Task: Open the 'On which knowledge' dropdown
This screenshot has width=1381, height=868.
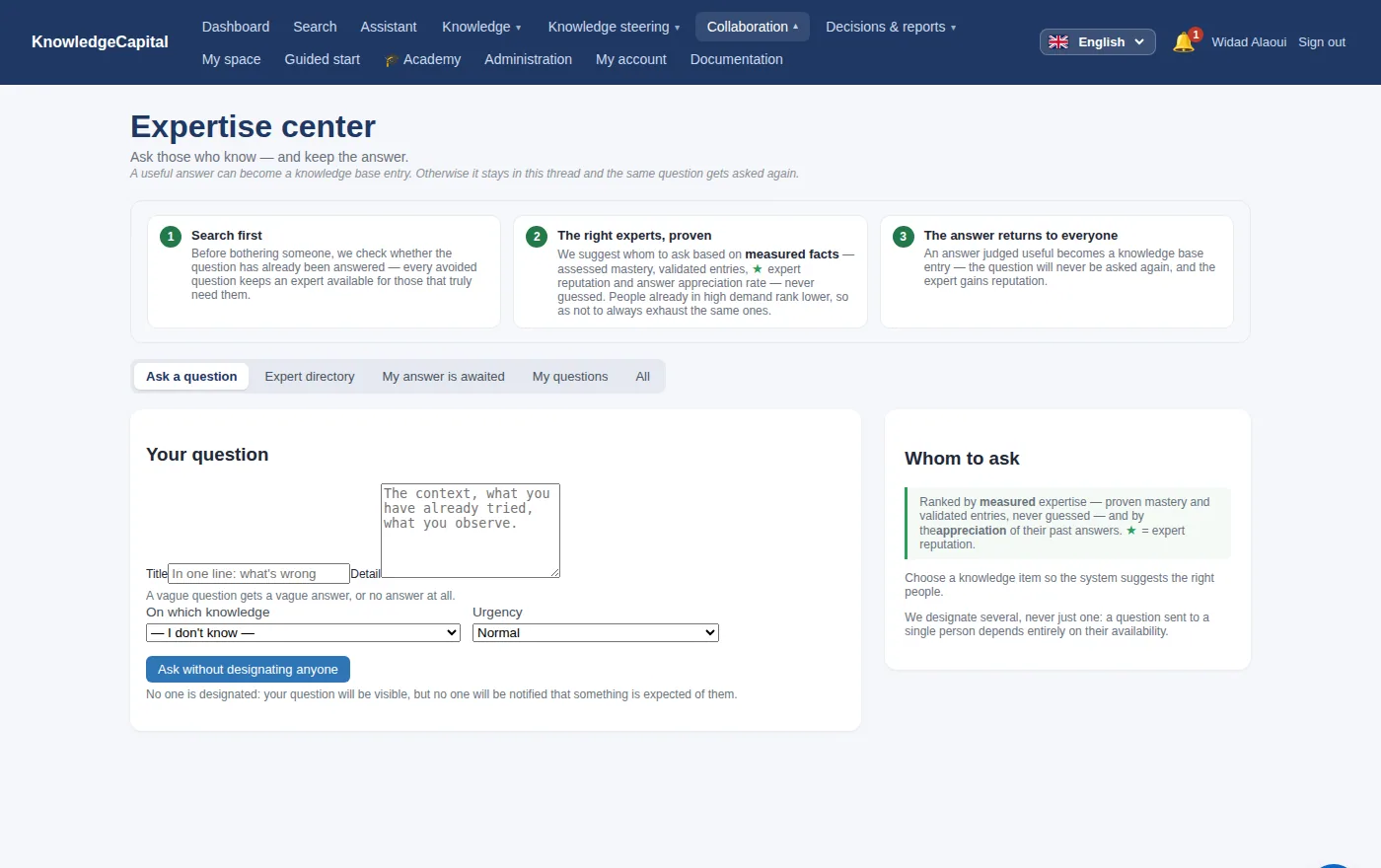Action: point(303,632)
